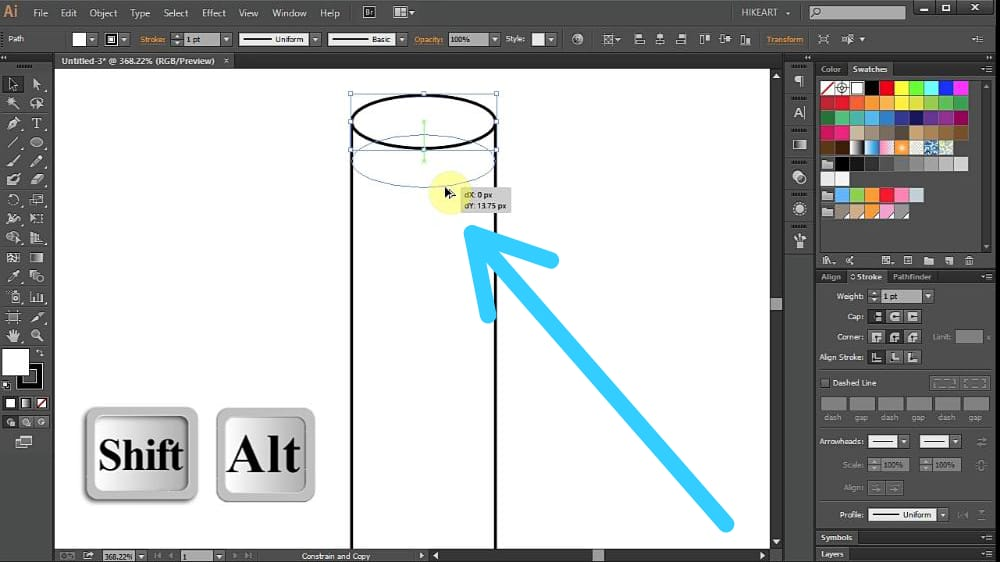Click the New Color Group folder icon
The image size is (1000, 562).
[929, 260]
